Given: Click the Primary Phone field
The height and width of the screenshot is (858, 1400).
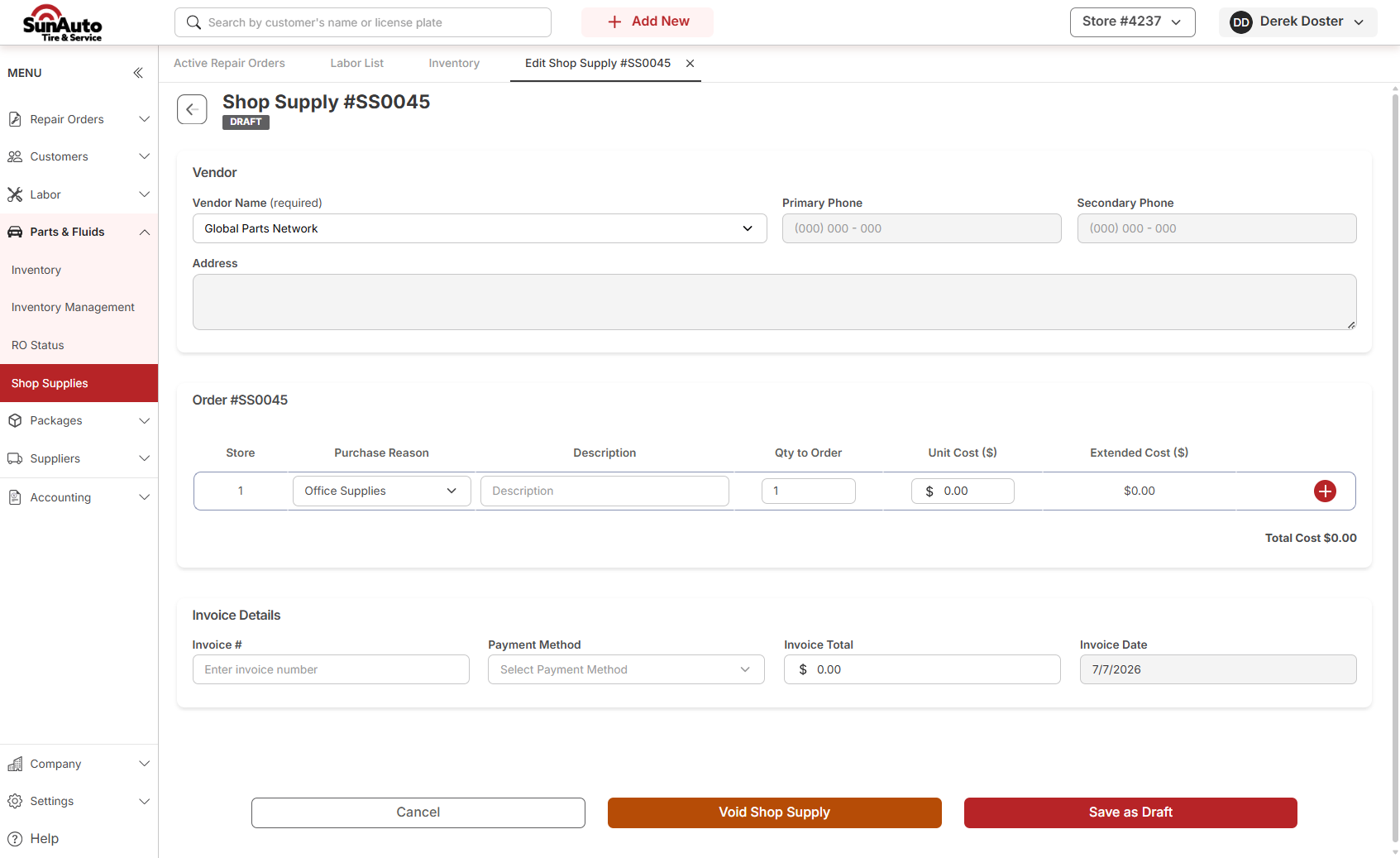Looking at the screenshot, I should click(x=922, y=228).
